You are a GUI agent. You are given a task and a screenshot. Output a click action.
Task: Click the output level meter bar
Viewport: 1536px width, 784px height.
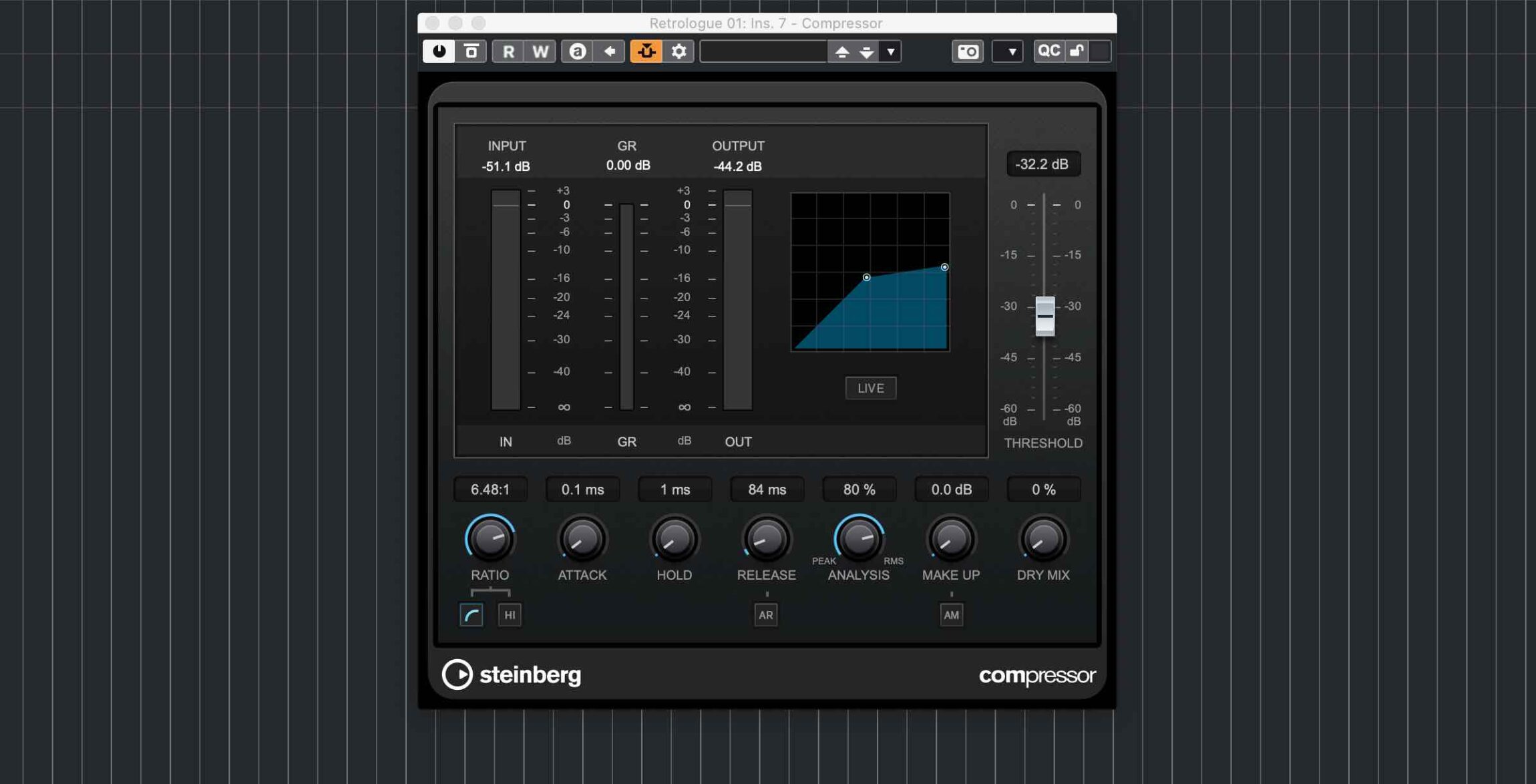[737, 300]
